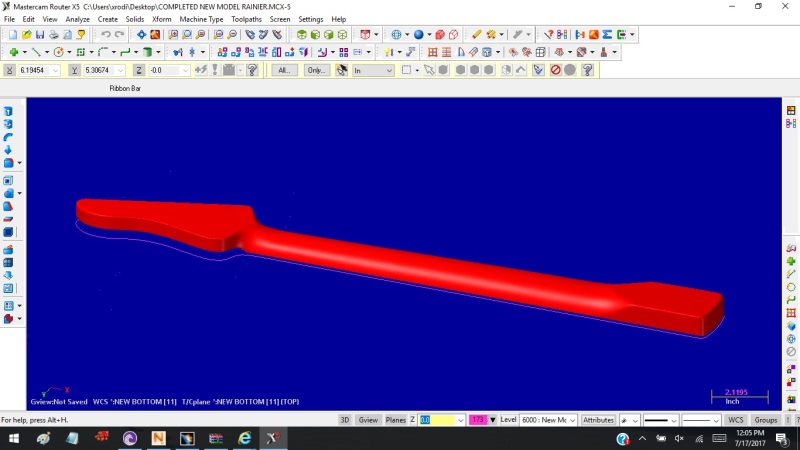Screen dimensions: 800x450
Task: Click the green plus Create point icon
Action: point(14,52)
